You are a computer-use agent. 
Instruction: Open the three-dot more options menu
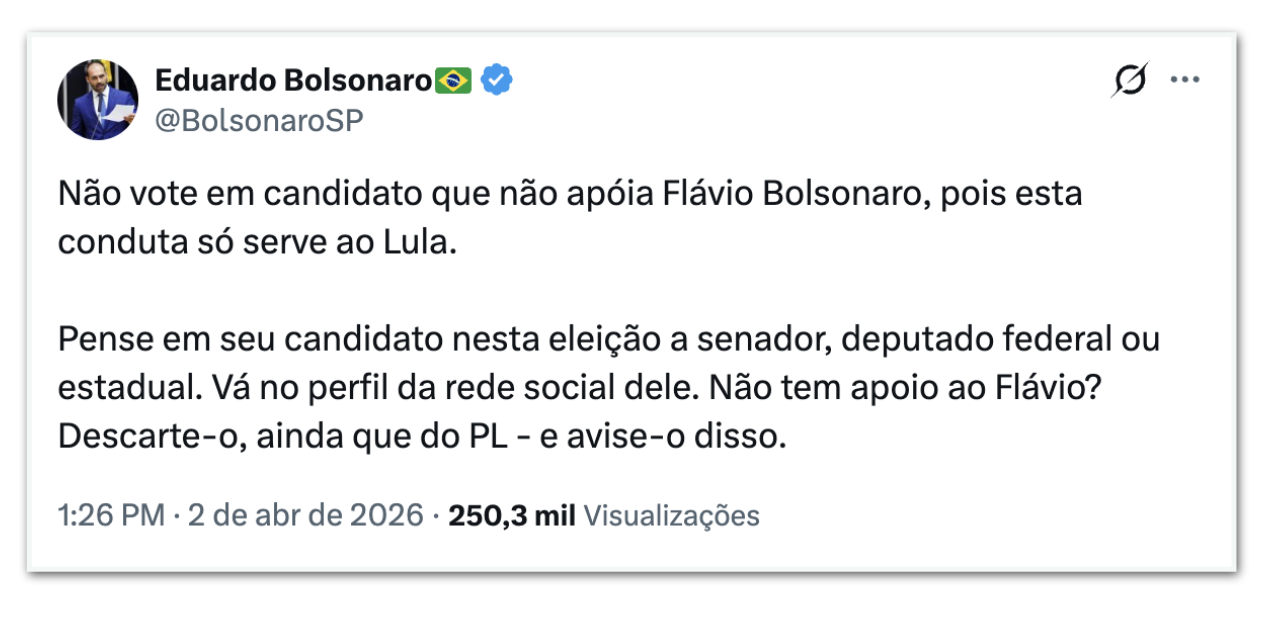pyautogui.click(x=1185, y=81)
